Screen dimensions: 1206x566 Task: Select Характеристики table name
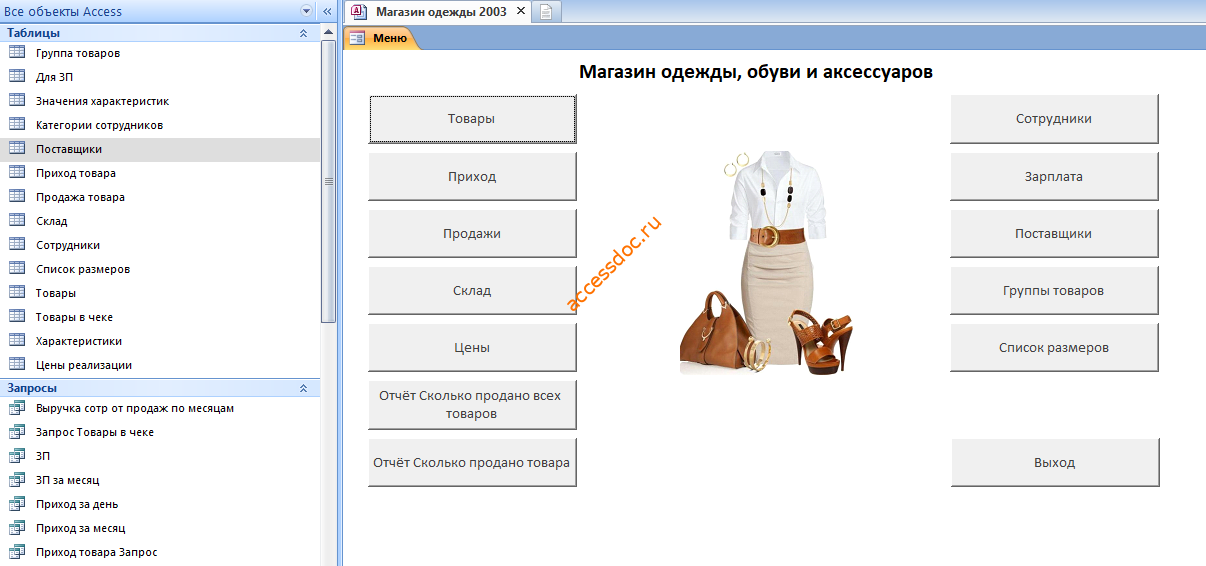pyautogui.click(x=79, y=341)
